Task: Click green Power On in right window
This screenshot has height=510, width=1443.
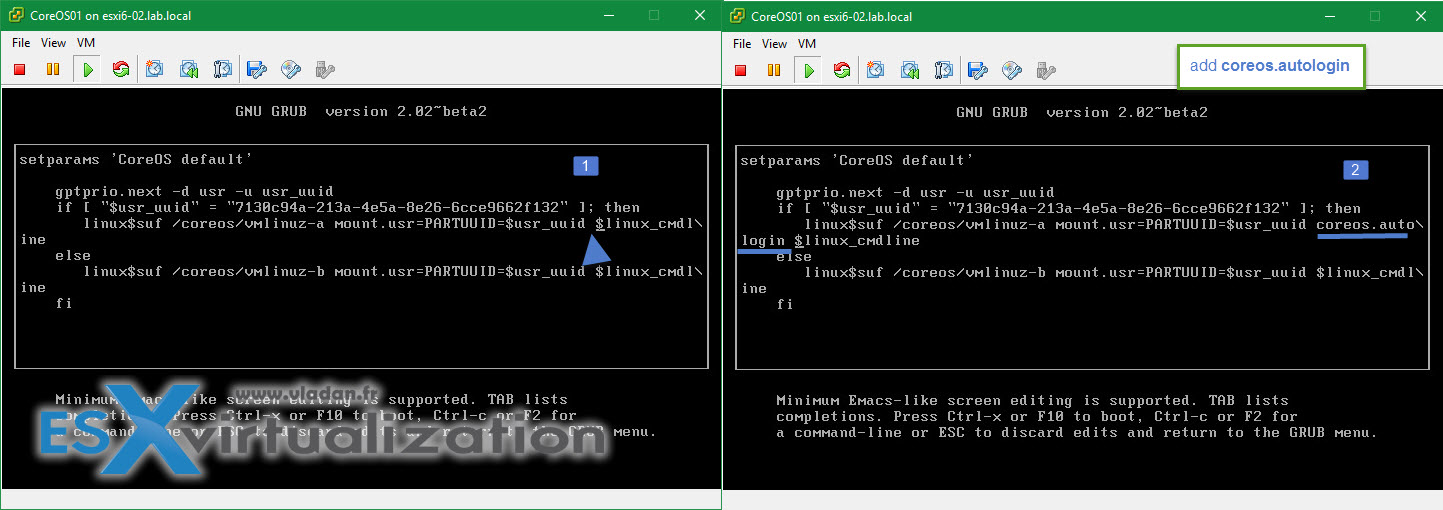Action: [809, 70]
